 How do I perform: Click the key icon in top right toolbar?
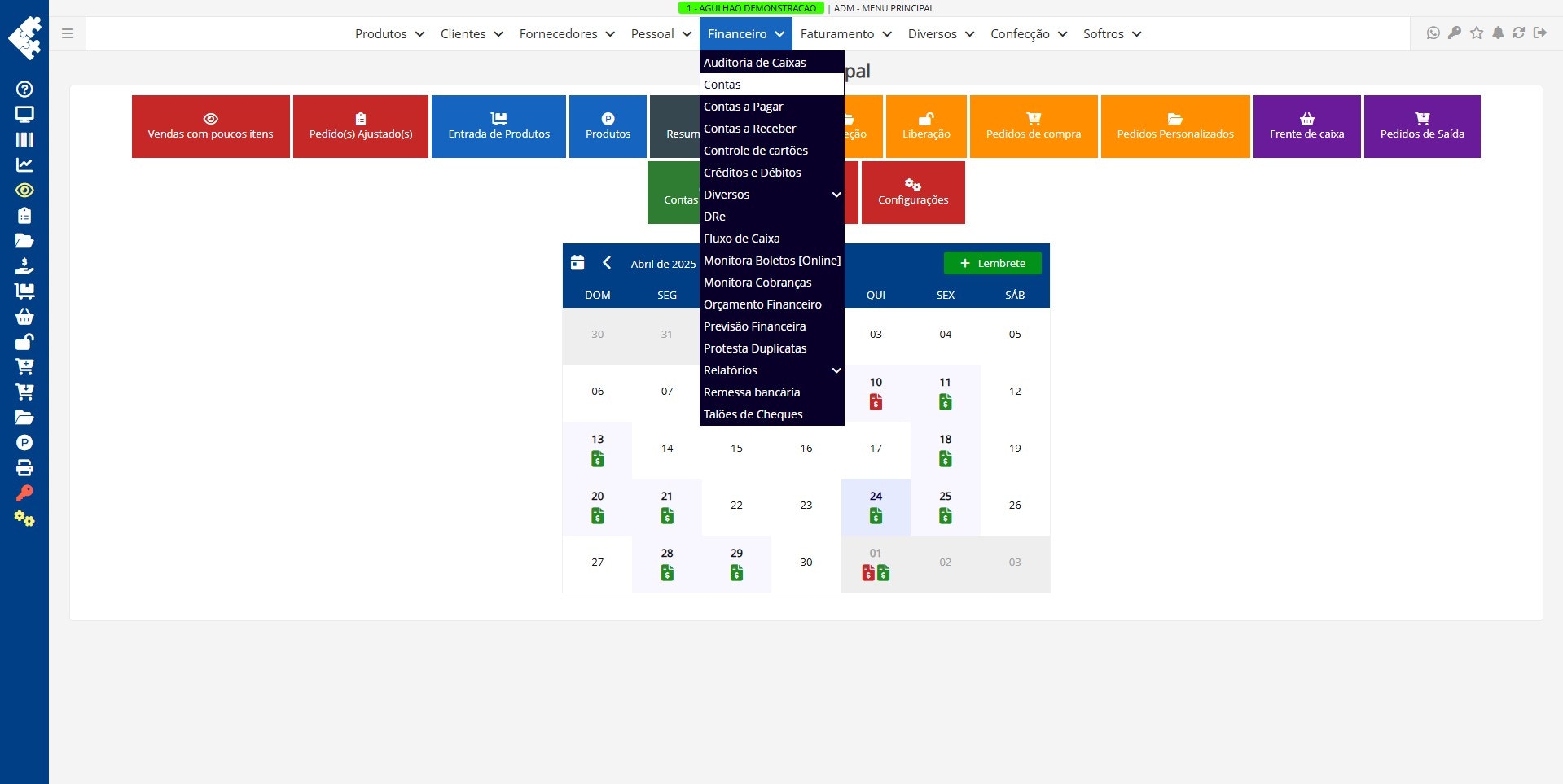(x=1455, y=33)
